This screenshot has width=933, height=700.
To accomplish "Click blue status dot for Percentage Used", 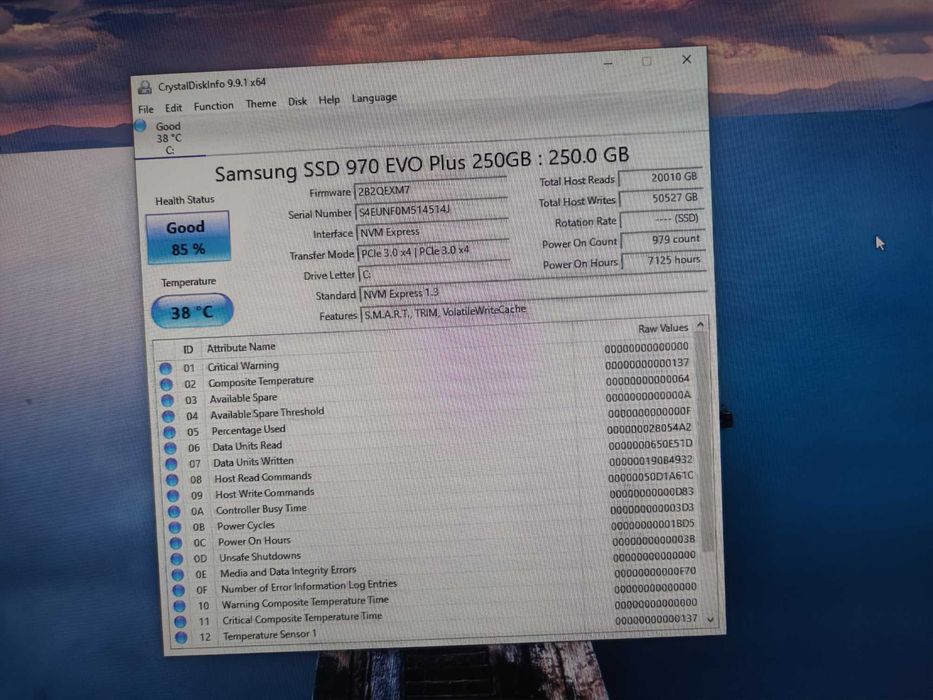I will [x=170, y=432].
